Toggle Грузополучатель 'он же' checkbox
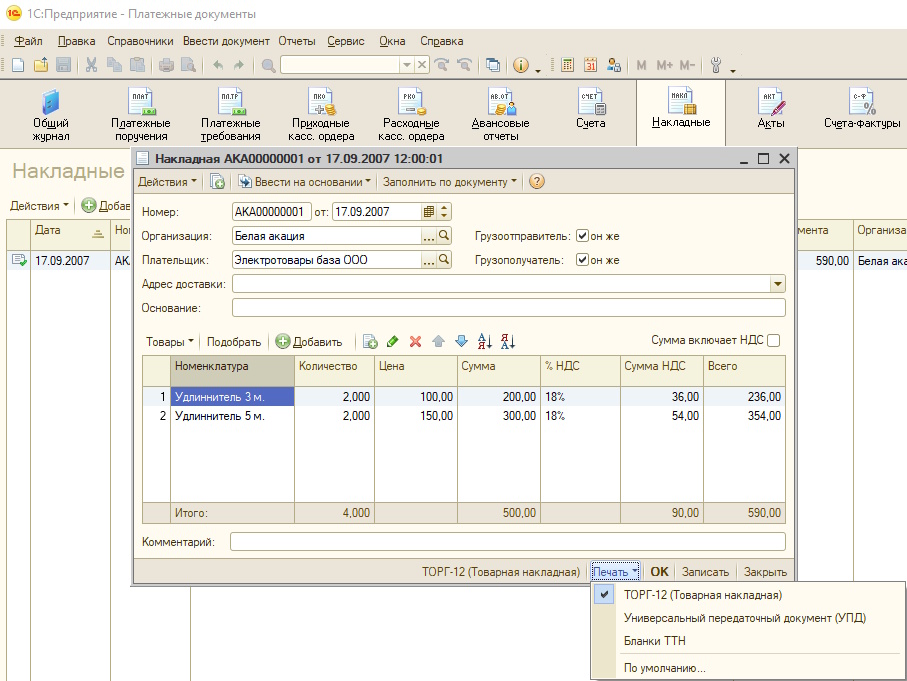The image size is (907, 681). [583, 260]
